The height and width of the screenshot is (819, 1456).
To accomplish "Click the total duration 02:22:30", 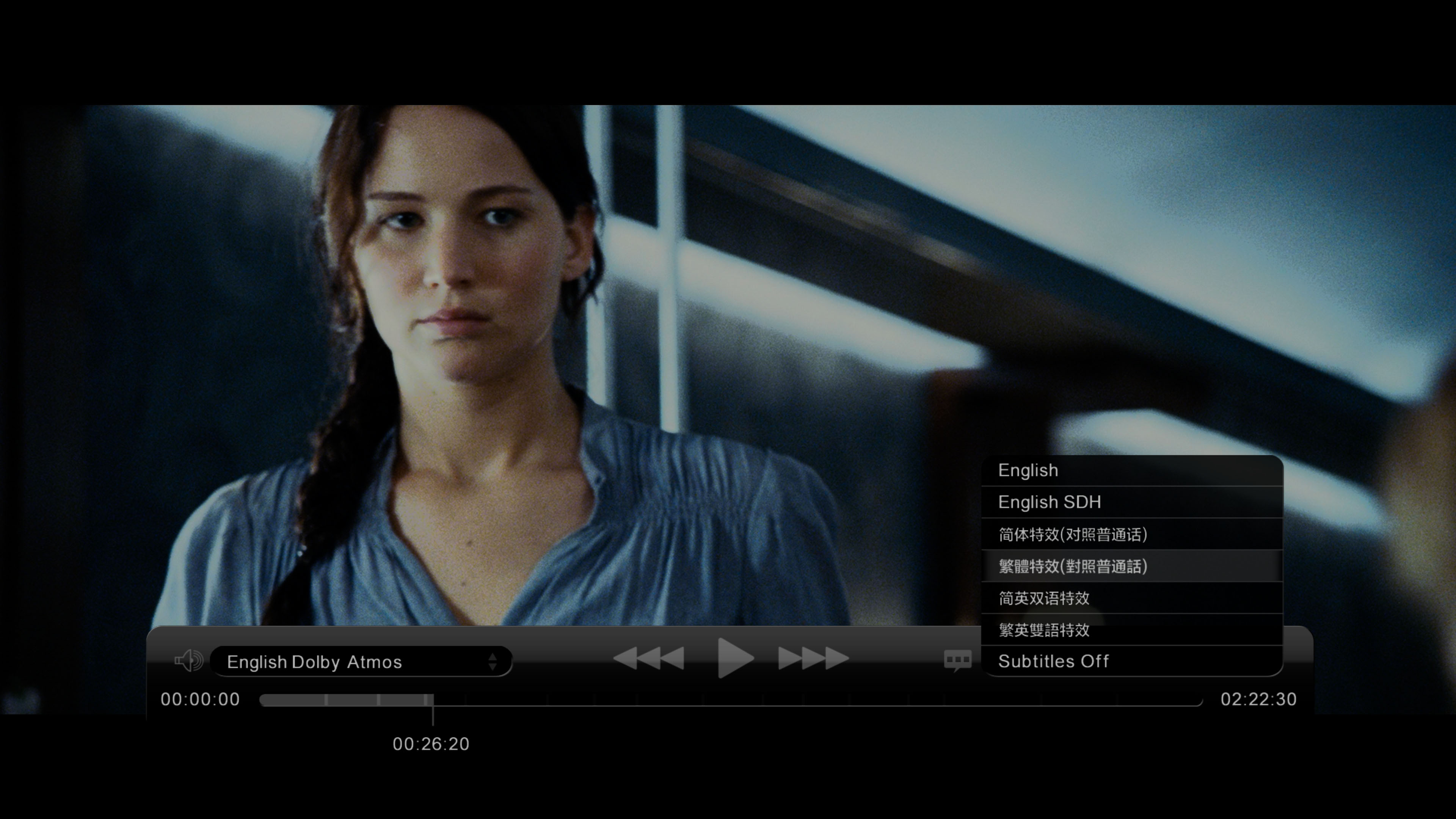I will click(x=1258, y=700).
